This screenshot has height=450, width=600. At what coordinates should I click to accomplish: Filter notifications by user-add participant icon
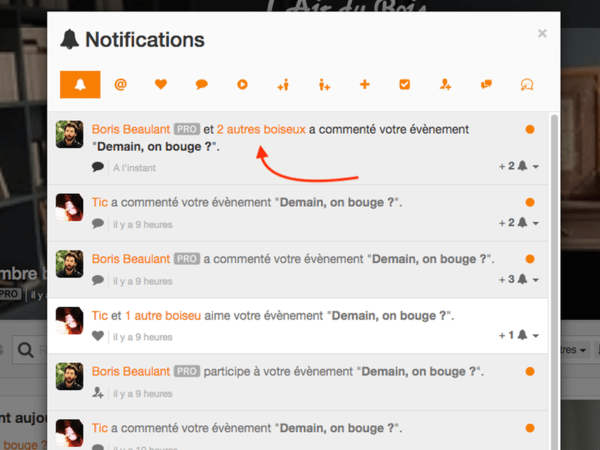tap(445, 84)
